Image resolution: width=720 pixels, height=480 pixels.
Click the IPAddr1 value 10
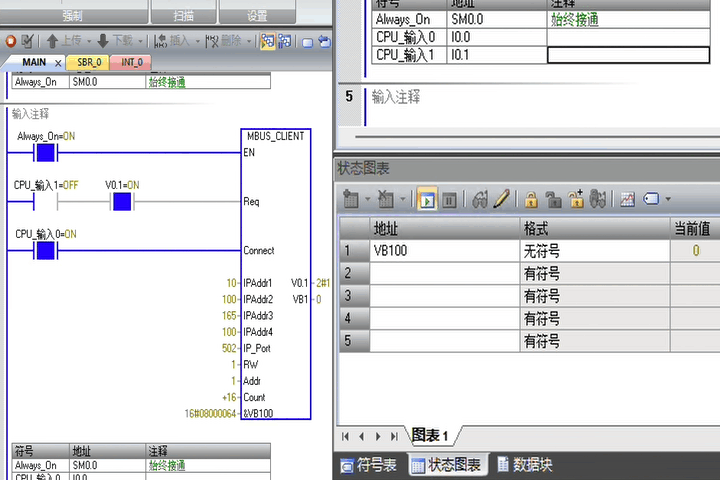pos(231,283)
